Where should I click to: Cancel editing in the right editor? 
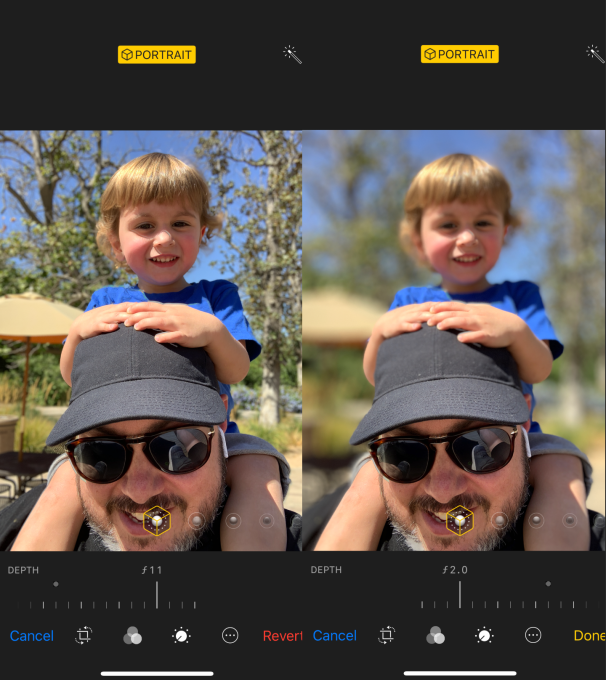pos(334,635)
